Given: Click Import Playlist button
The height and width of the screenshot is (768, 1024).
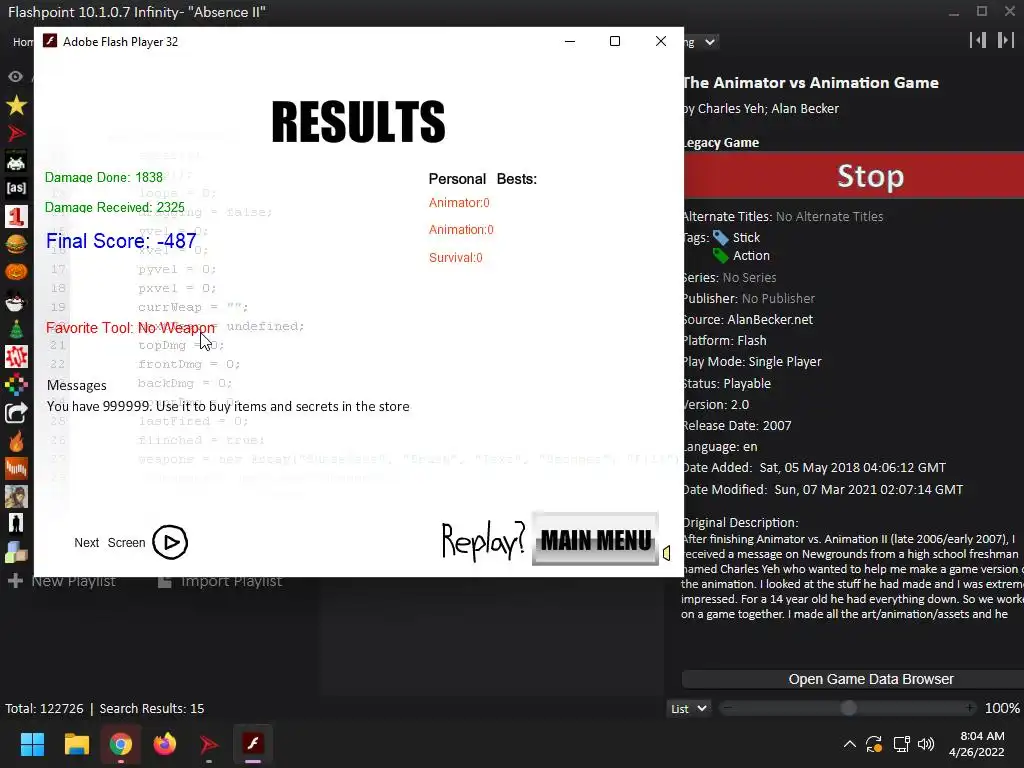Looking at the screenshot, I should pyautogui.click(x=220, y=581).
